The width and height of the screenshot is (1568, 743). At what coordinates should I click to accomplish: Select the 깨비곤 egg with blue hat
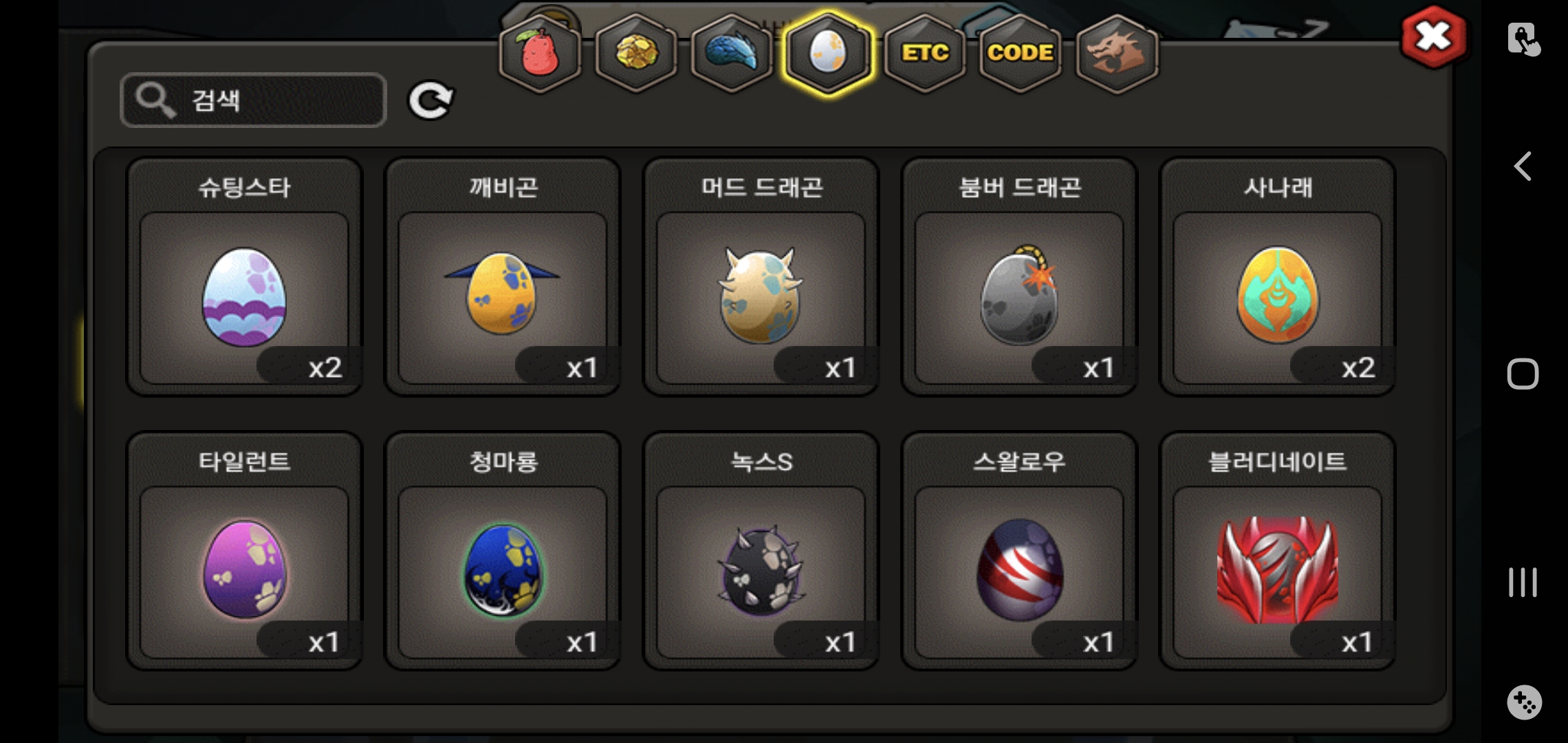pos(503,277)
